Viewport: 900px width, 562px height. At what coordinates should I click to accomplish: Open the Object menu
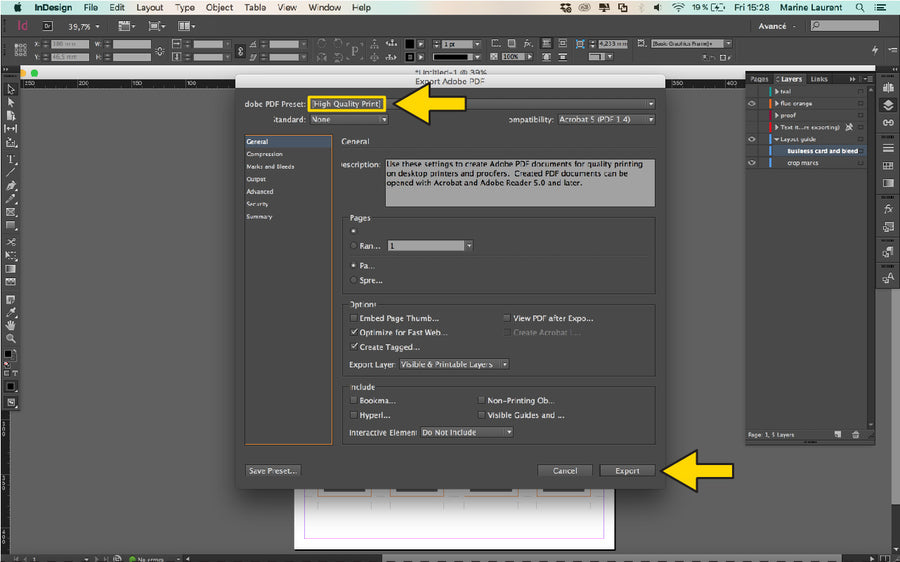click(219, 7)
